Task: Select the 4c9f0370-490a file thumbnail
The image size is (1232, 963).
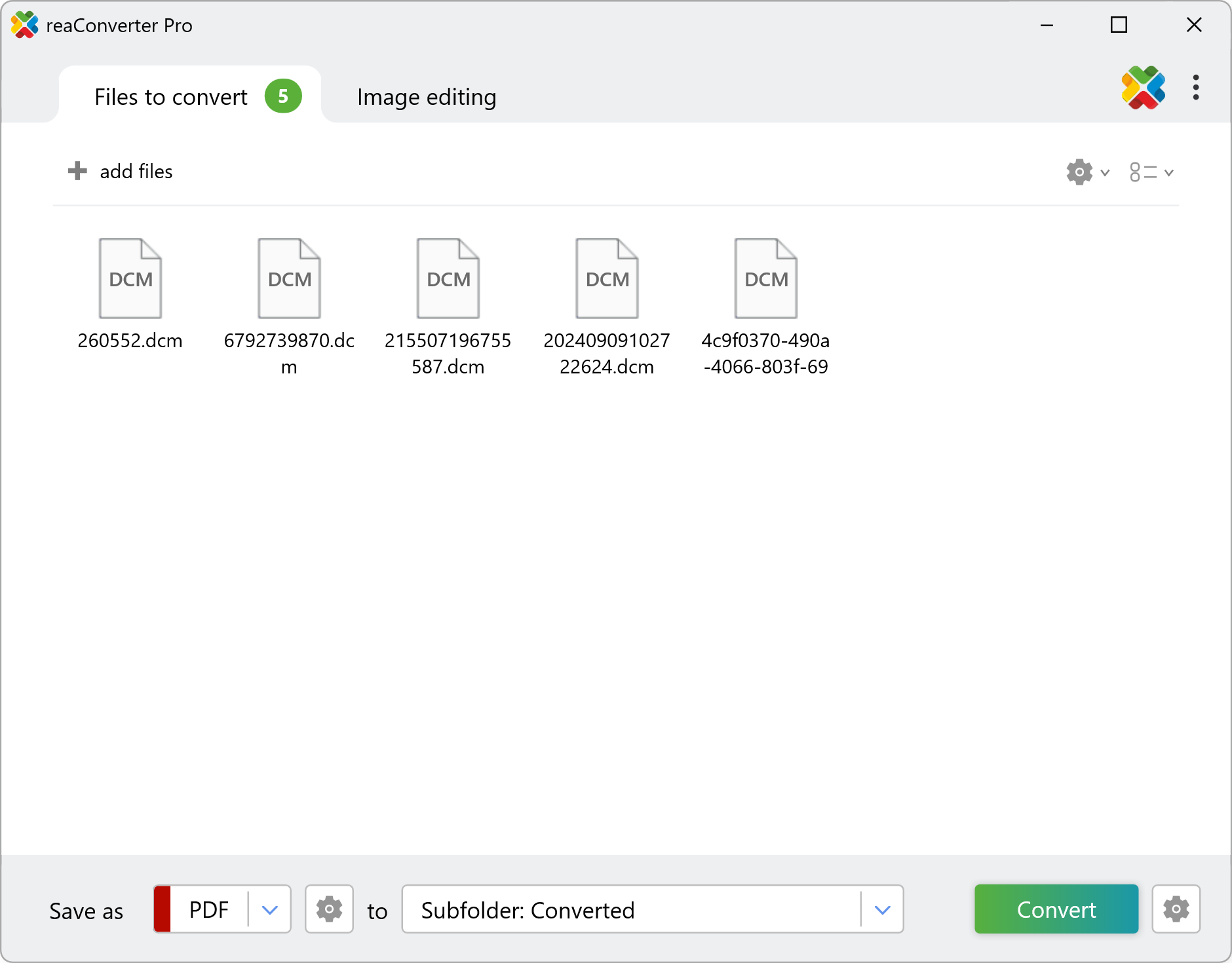Action: (x=765, y=278)
